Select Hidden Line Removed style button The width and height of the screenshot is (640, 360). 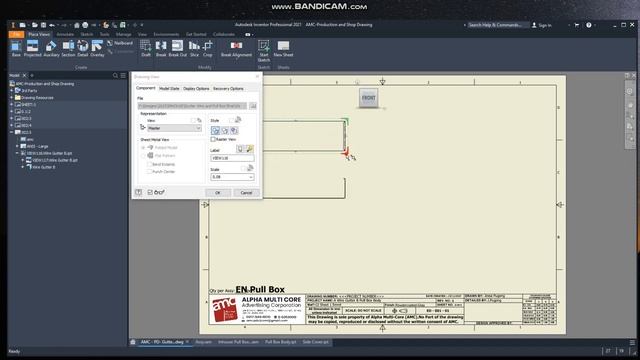tap(224, 131)
